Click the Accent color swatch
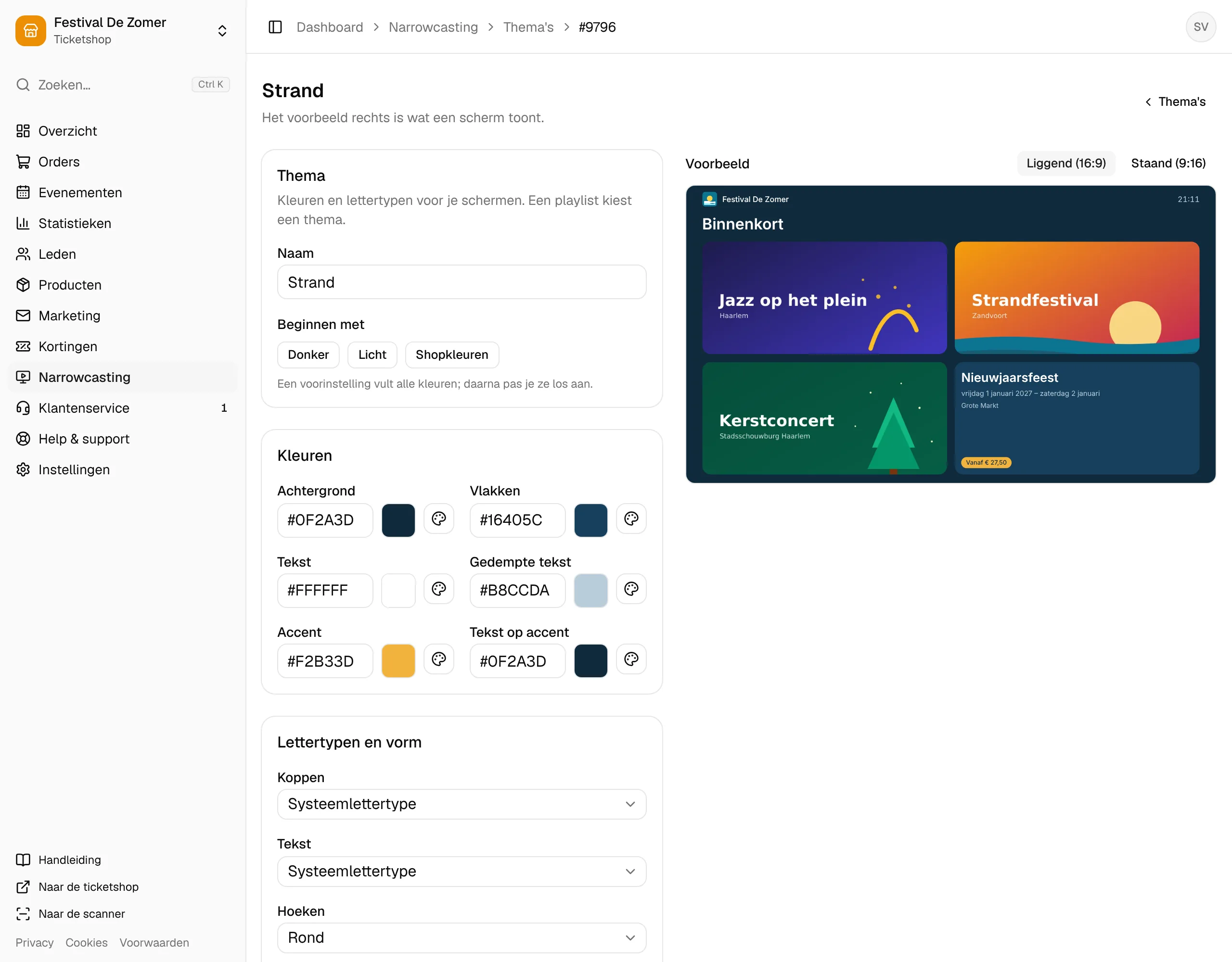Screen dimensions: 1232x962 pyautogui.click(x=398, y=661)
